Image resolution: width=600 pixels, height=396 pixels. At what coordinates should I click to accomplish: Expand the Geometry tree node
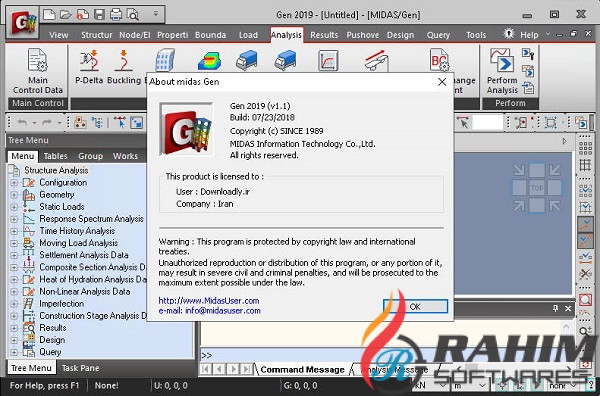coord(14,195)
